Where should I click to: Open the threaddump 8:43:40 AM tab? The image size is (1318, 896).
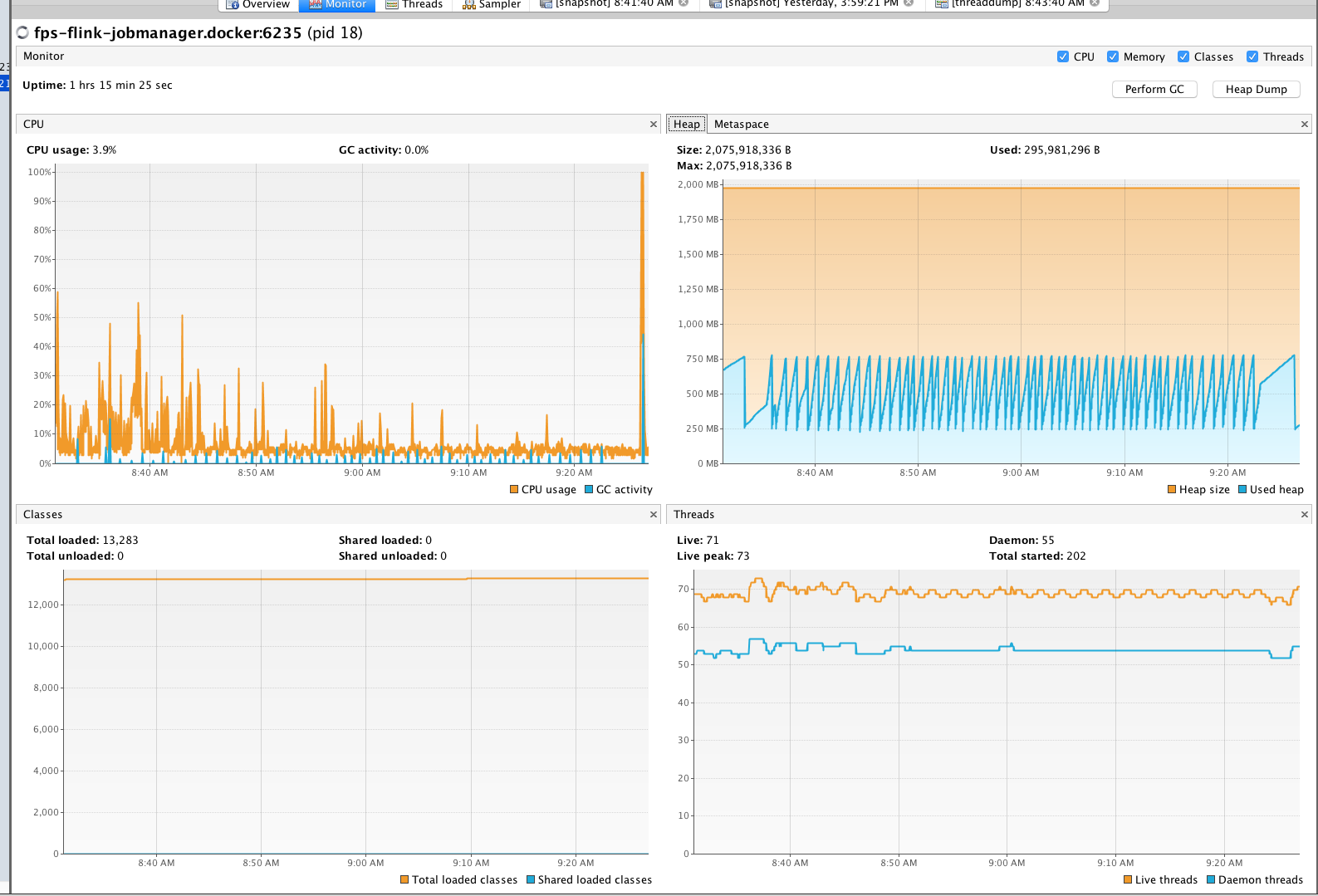pos(1017,4)
